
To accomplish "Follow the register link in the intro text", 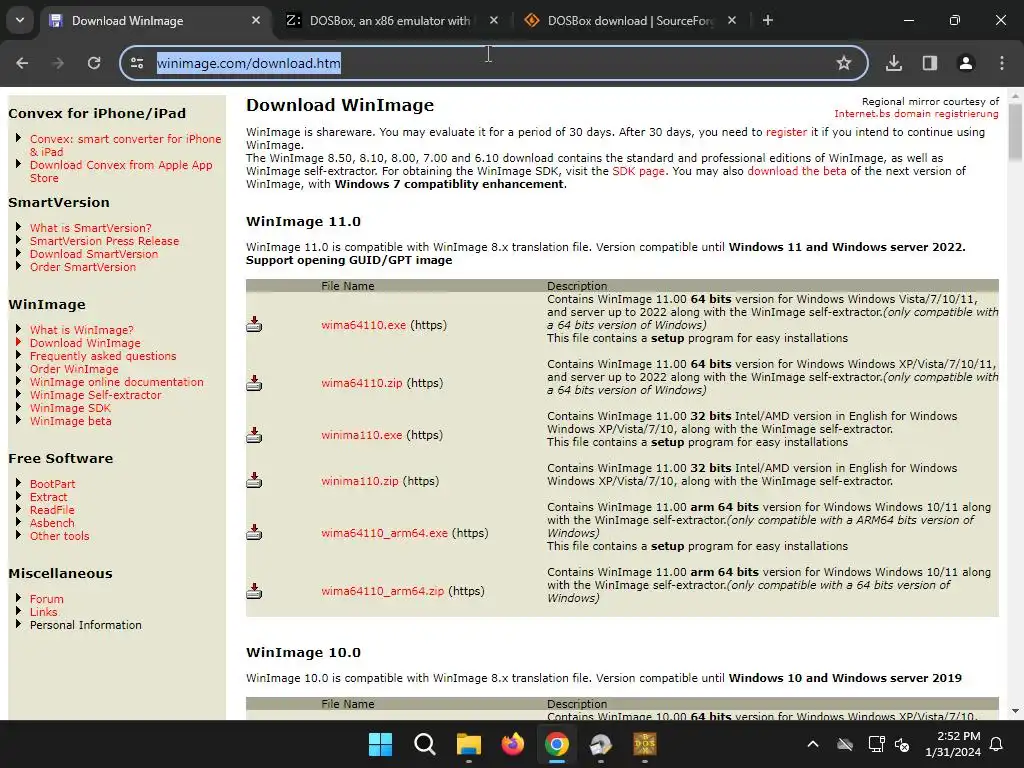I will point(786,132).
